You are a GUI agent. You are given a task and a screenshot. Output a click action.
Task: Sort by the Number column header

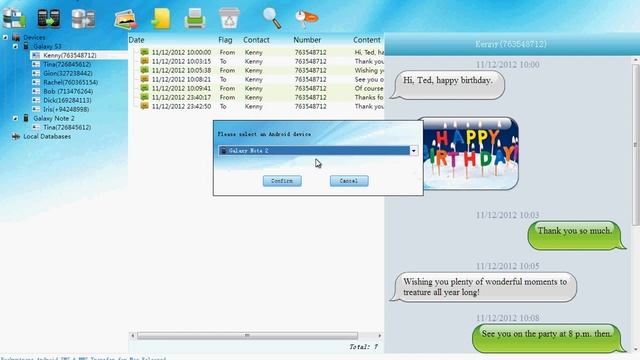[307, 40]
